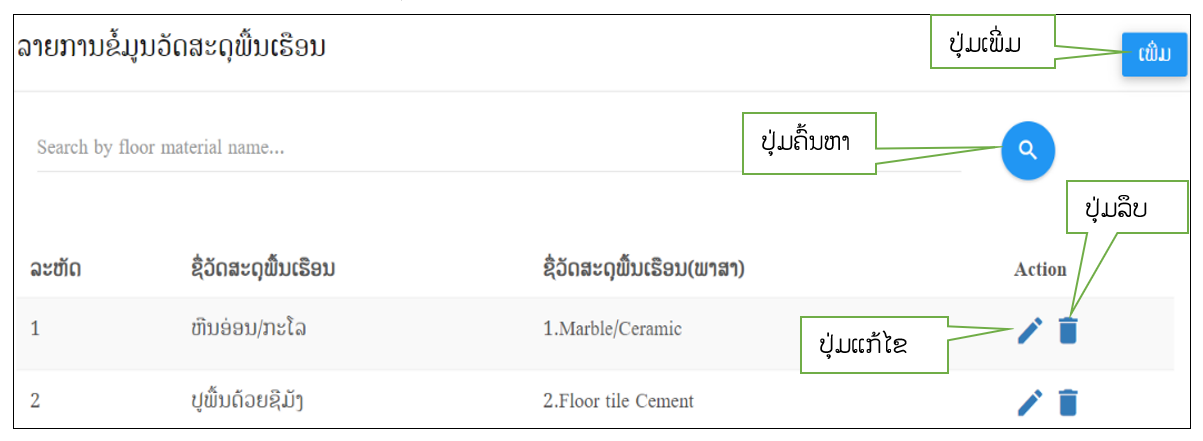Viewport: 1203px width, 441px height.
Task: Select the ຫີນອ່ອນ/ກະໂລ name cell
Action: pyautogui.click(x=247, y=329)
